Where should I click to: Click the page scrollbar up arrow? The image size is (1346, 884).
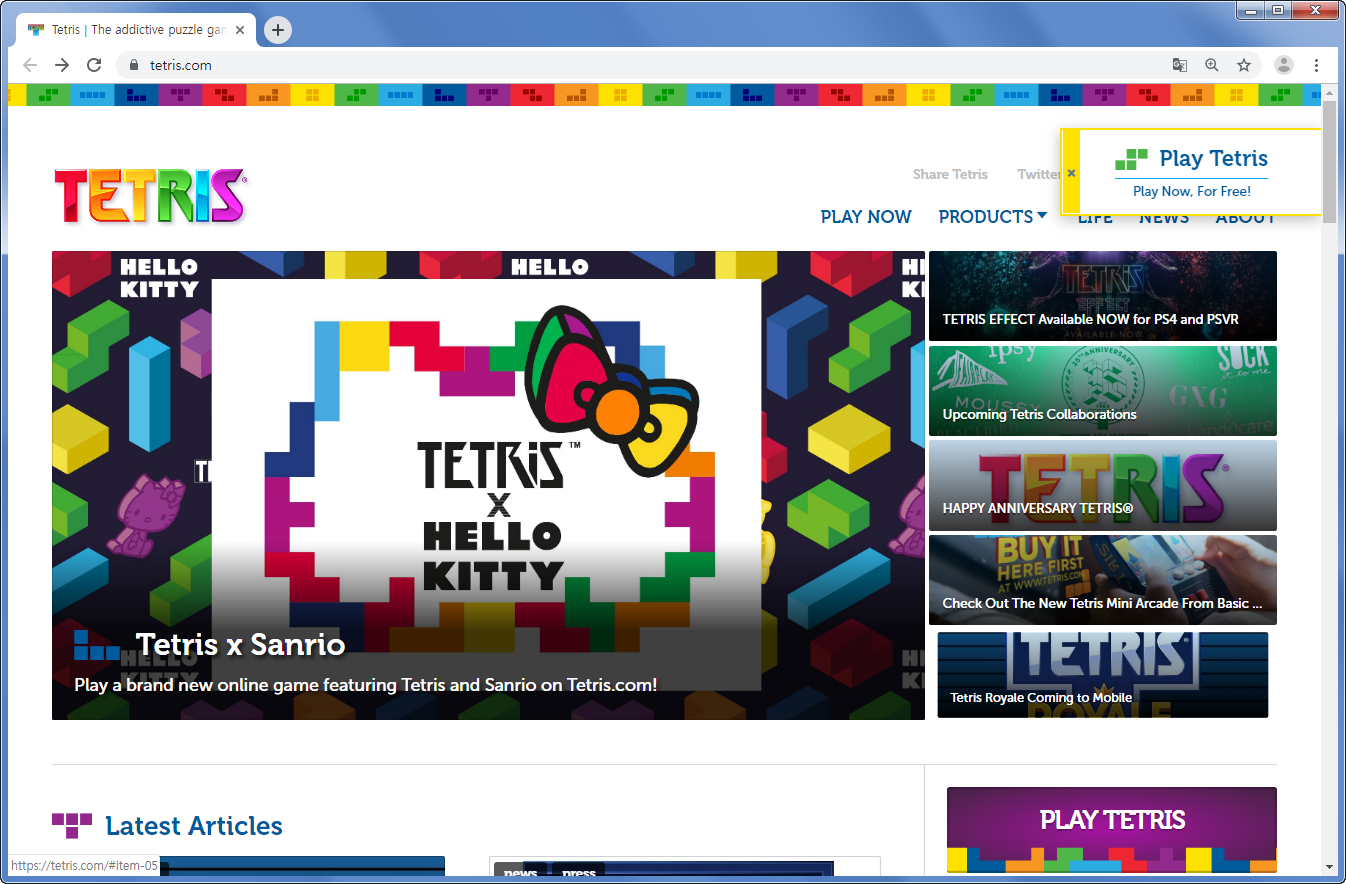point(1329,93)
